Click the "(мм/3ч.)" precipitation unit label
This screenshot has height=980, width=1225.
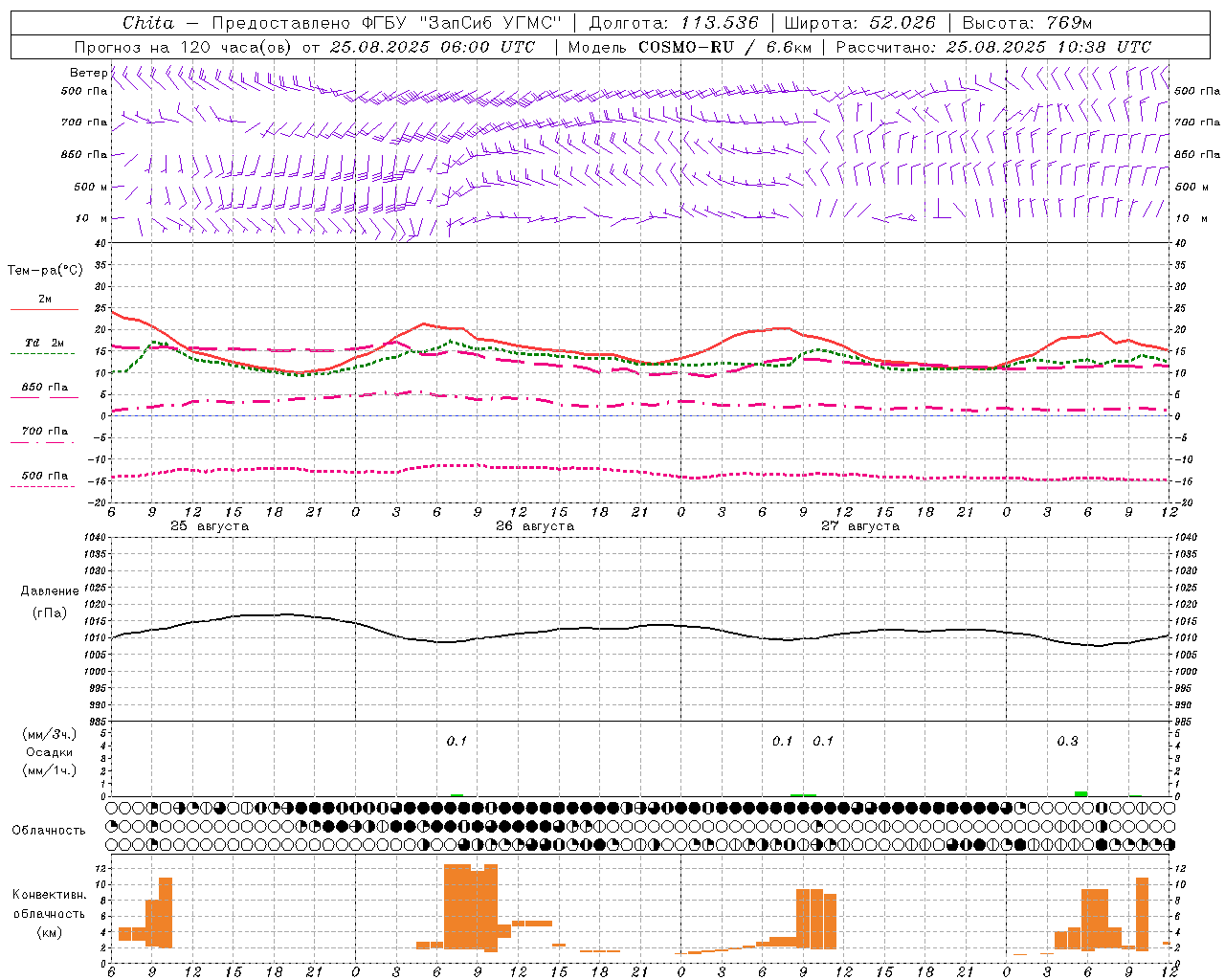[50, 734]
